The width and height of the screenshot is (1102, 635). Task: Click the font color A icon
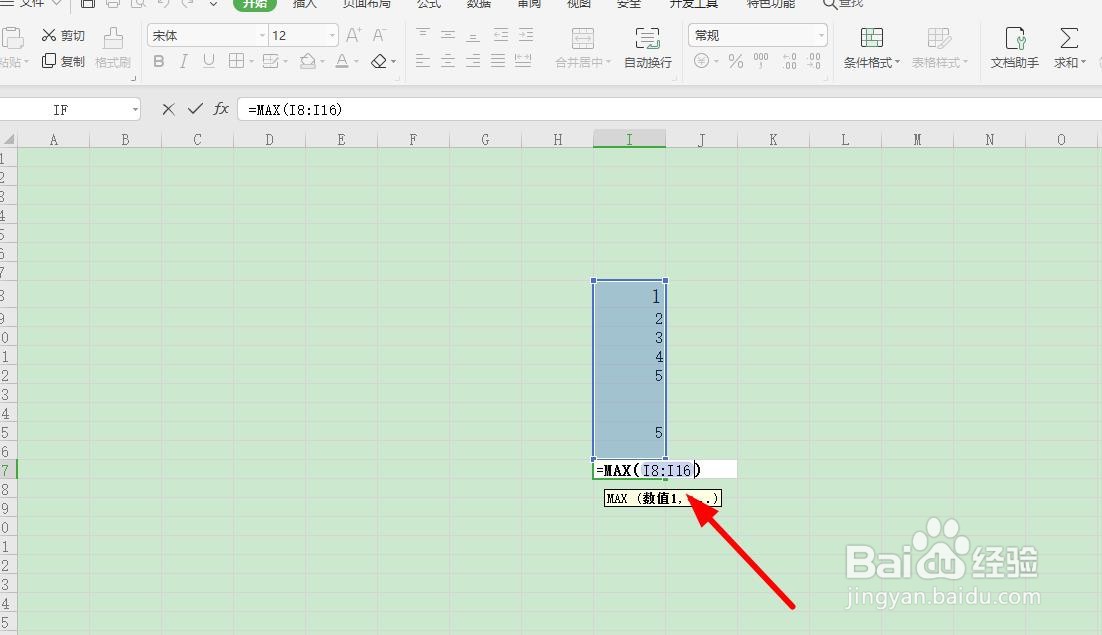tap(342, 61)
